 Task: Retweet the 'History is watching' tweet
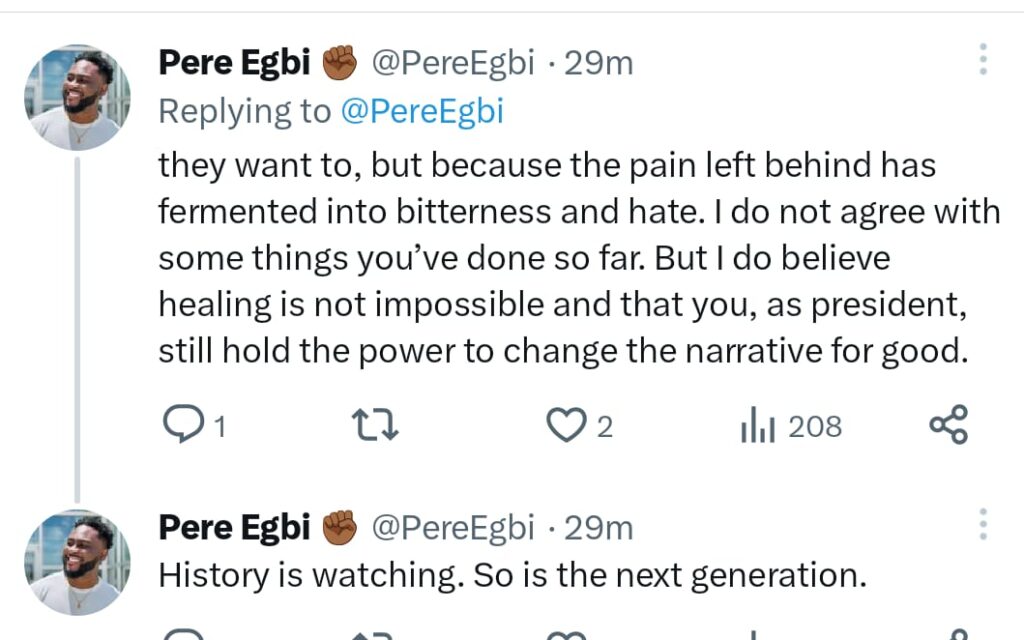point(378,634)
